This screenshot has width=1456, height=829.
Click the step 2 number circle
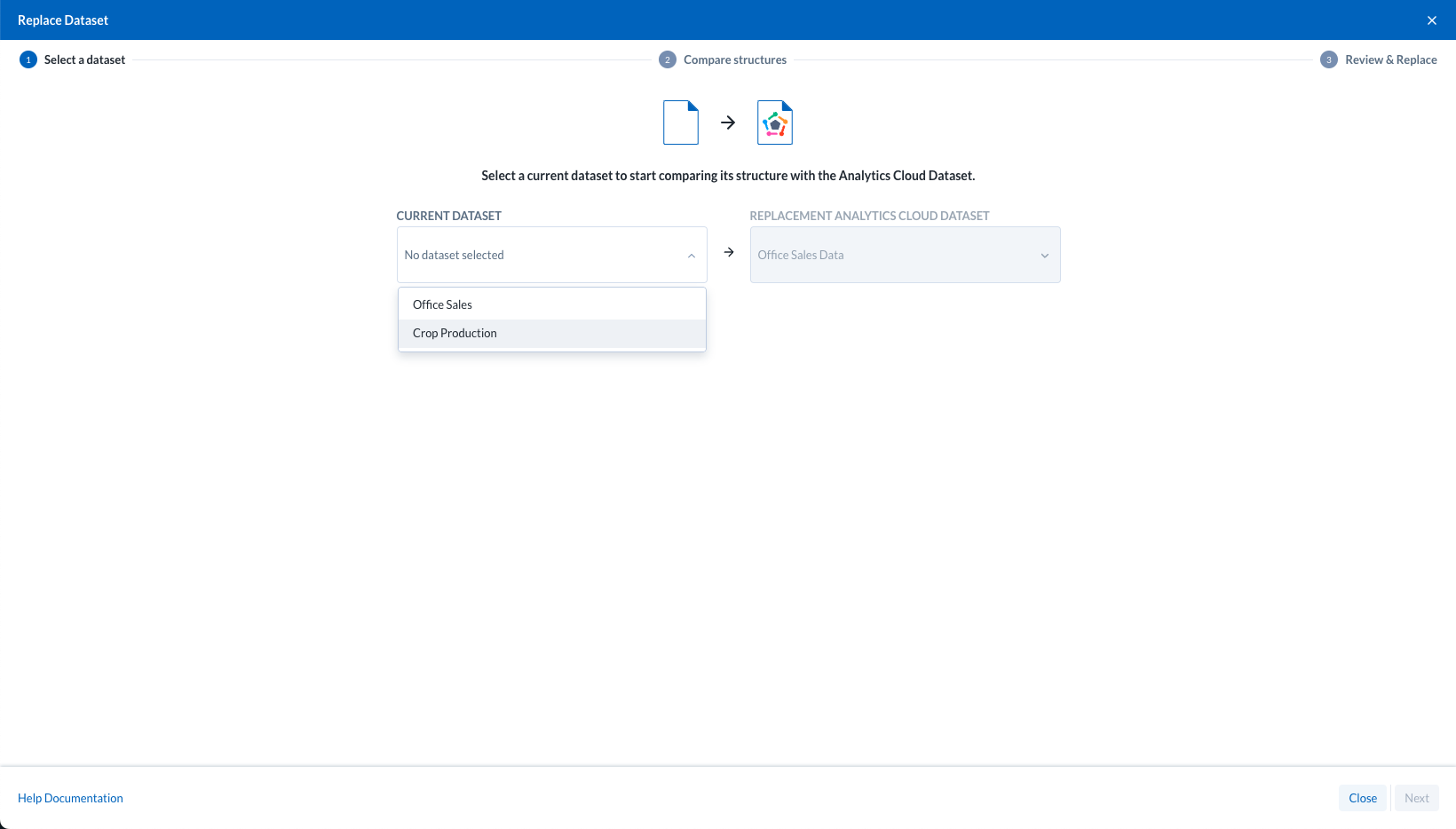click(x=668, y=59)
